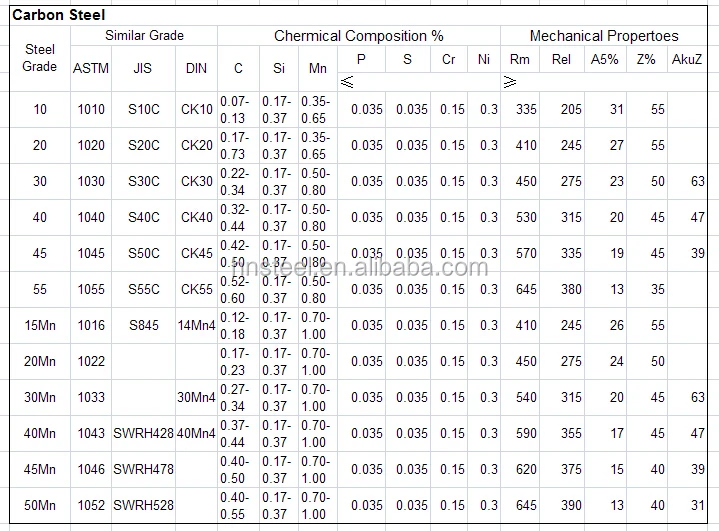Viewport: 719px width, 531px height.
Task: Click the Chermical Composition % header
Action: 359,35
